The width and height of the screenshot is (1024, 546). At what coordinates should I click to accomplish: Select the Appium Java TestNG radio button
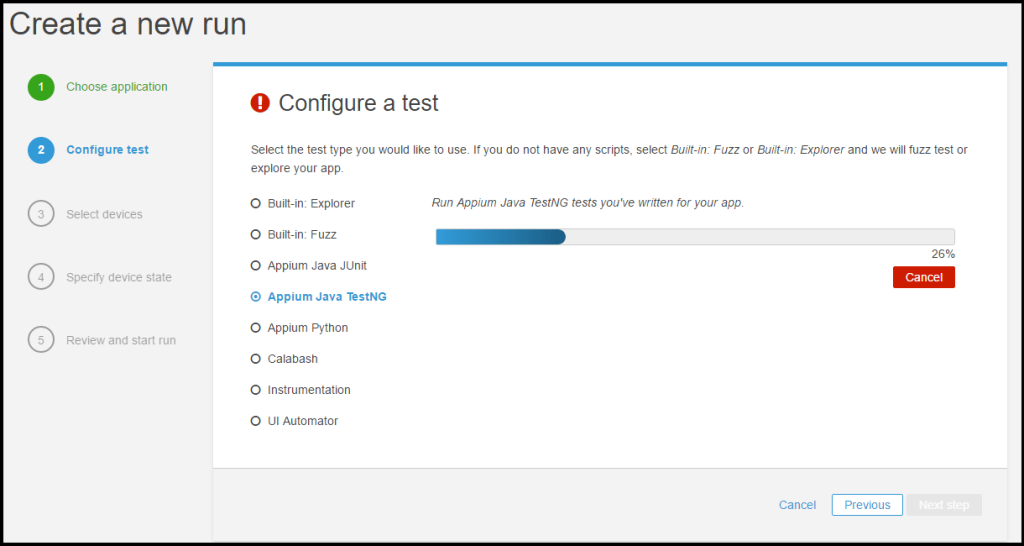[256, 297]
